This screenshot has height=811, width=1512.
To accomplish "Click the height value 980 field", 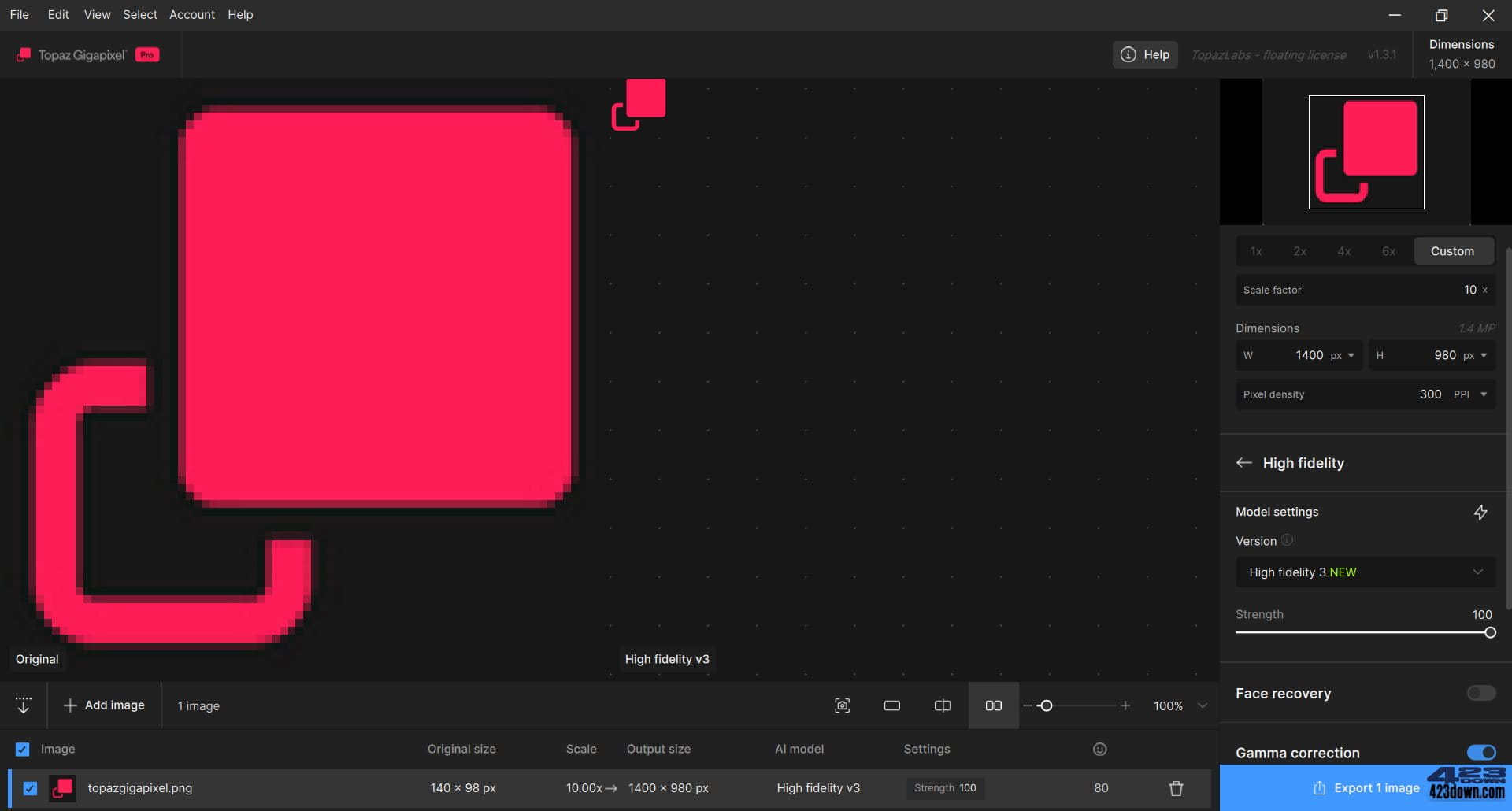I will pos(1444,355).
